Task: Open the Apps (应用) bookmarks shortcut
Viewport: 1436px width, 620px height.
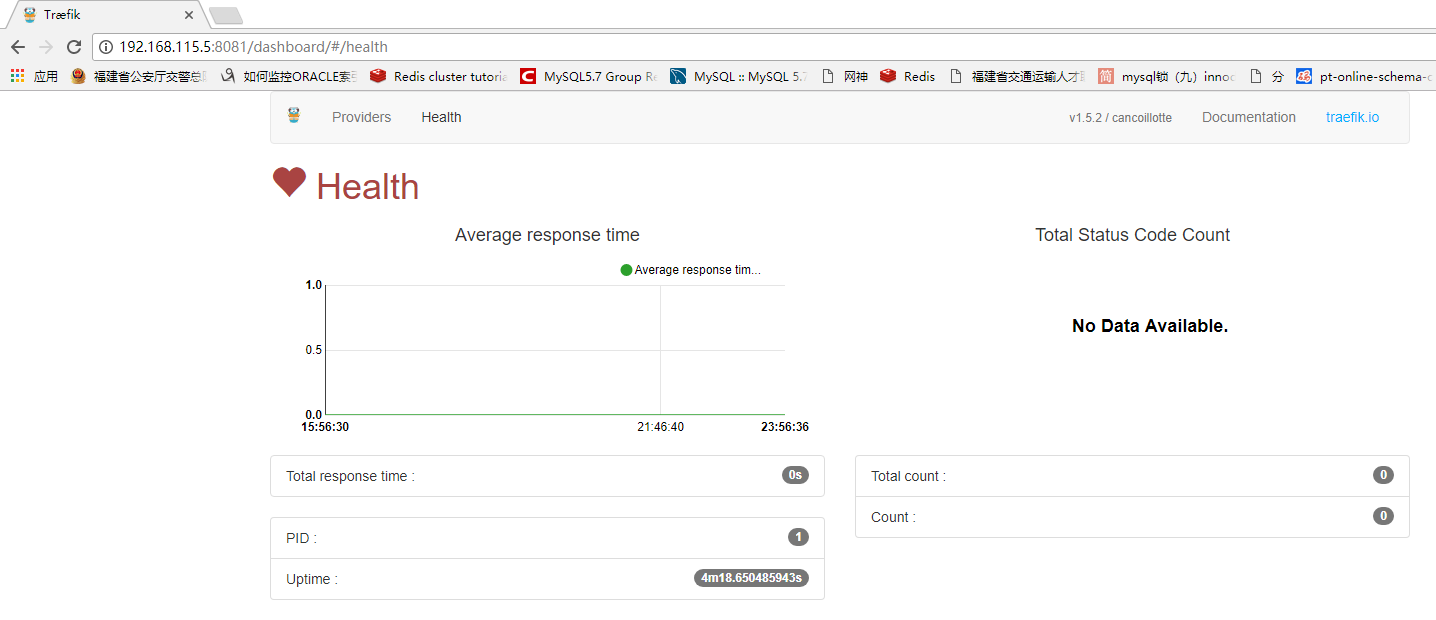Action: click(x=34, y=76)
